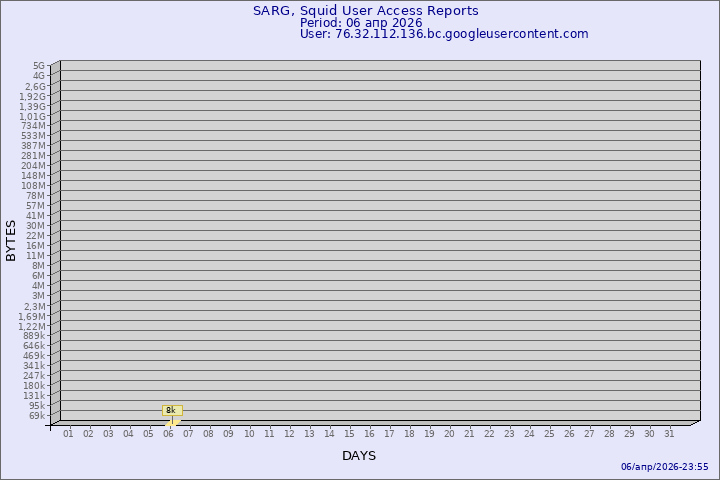
Task: Select the 16M y-axis tick label
Action: (36, 246)
